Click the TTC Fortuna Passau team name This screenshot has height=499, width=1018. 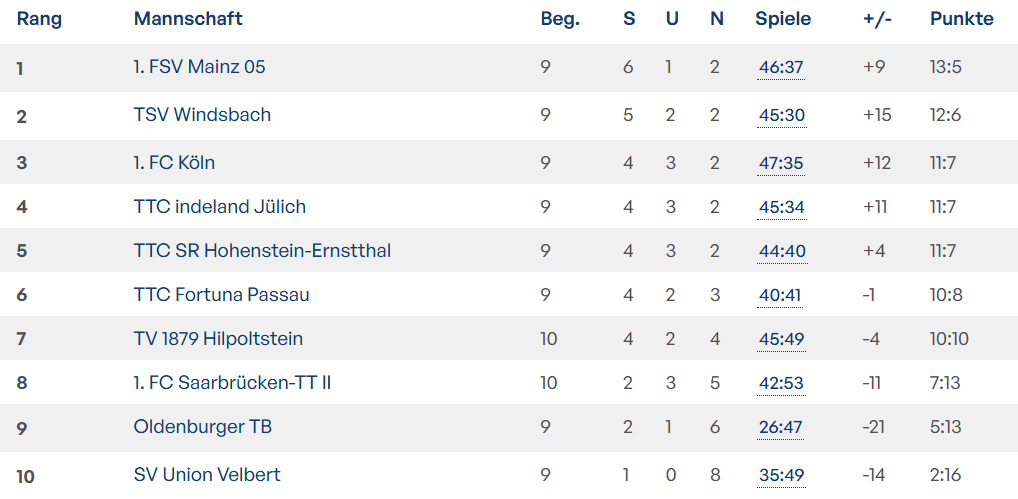tap(222, 295)
